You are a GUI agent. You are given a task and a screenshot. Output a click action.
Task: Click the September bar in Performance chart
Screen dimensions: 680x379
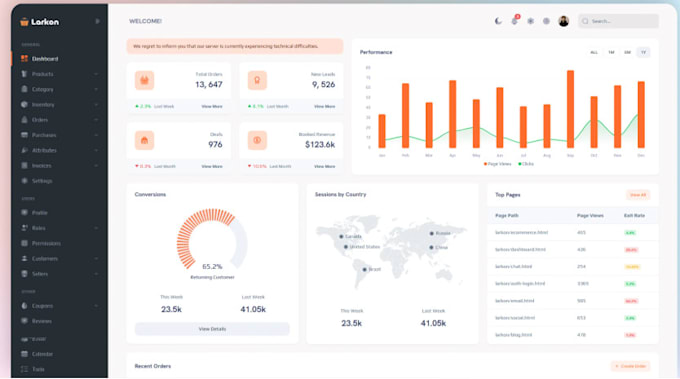pos(570,109)
